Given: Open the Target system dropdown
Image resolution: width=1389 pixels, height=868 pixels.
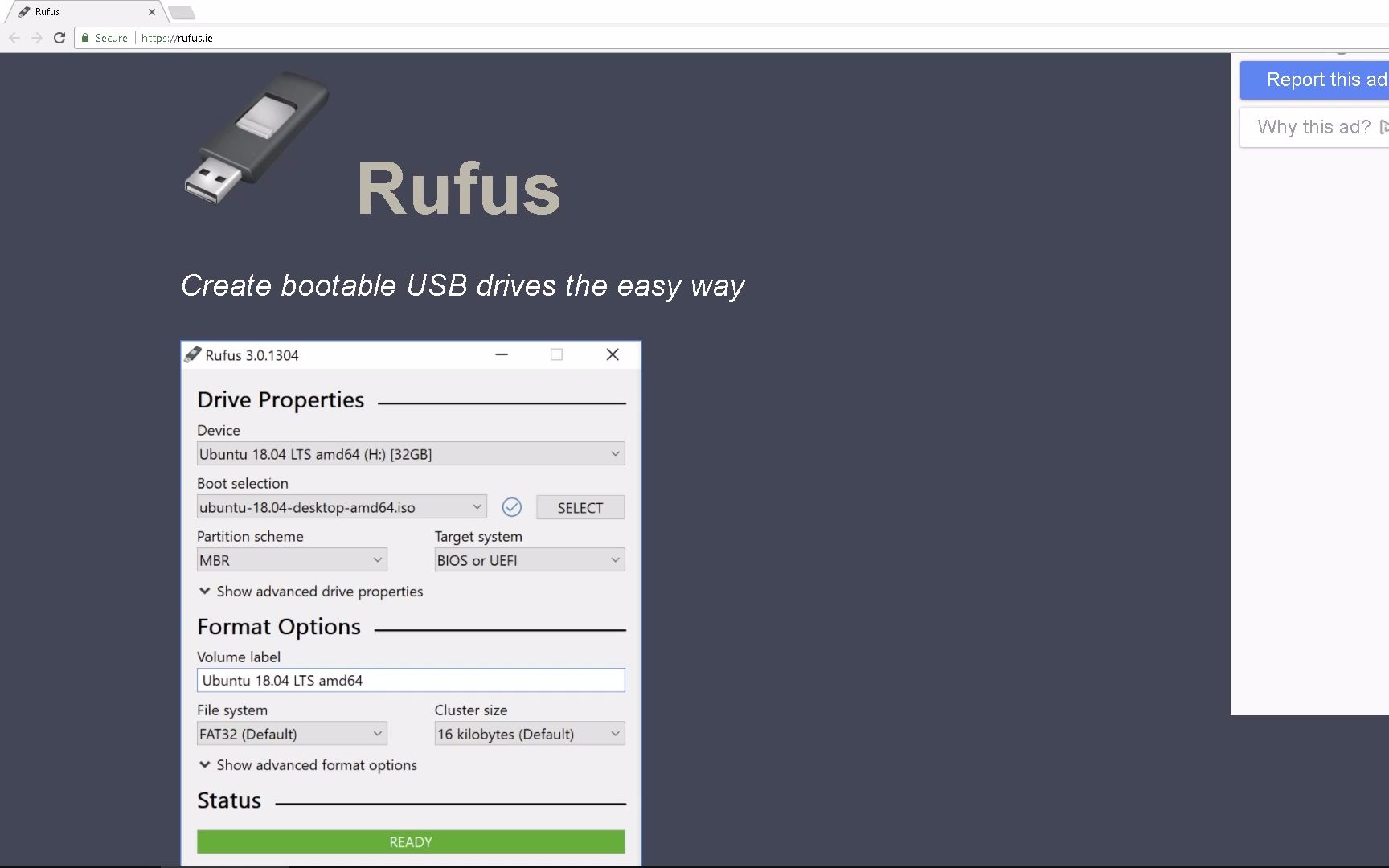Looking at the screenshot, I should (530, 560).
